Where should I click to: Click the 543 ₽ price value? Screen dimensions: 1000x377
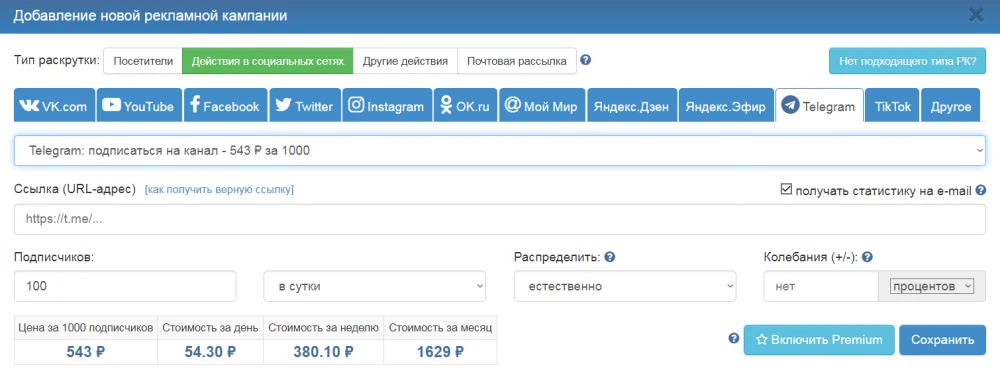pos(86,351)
